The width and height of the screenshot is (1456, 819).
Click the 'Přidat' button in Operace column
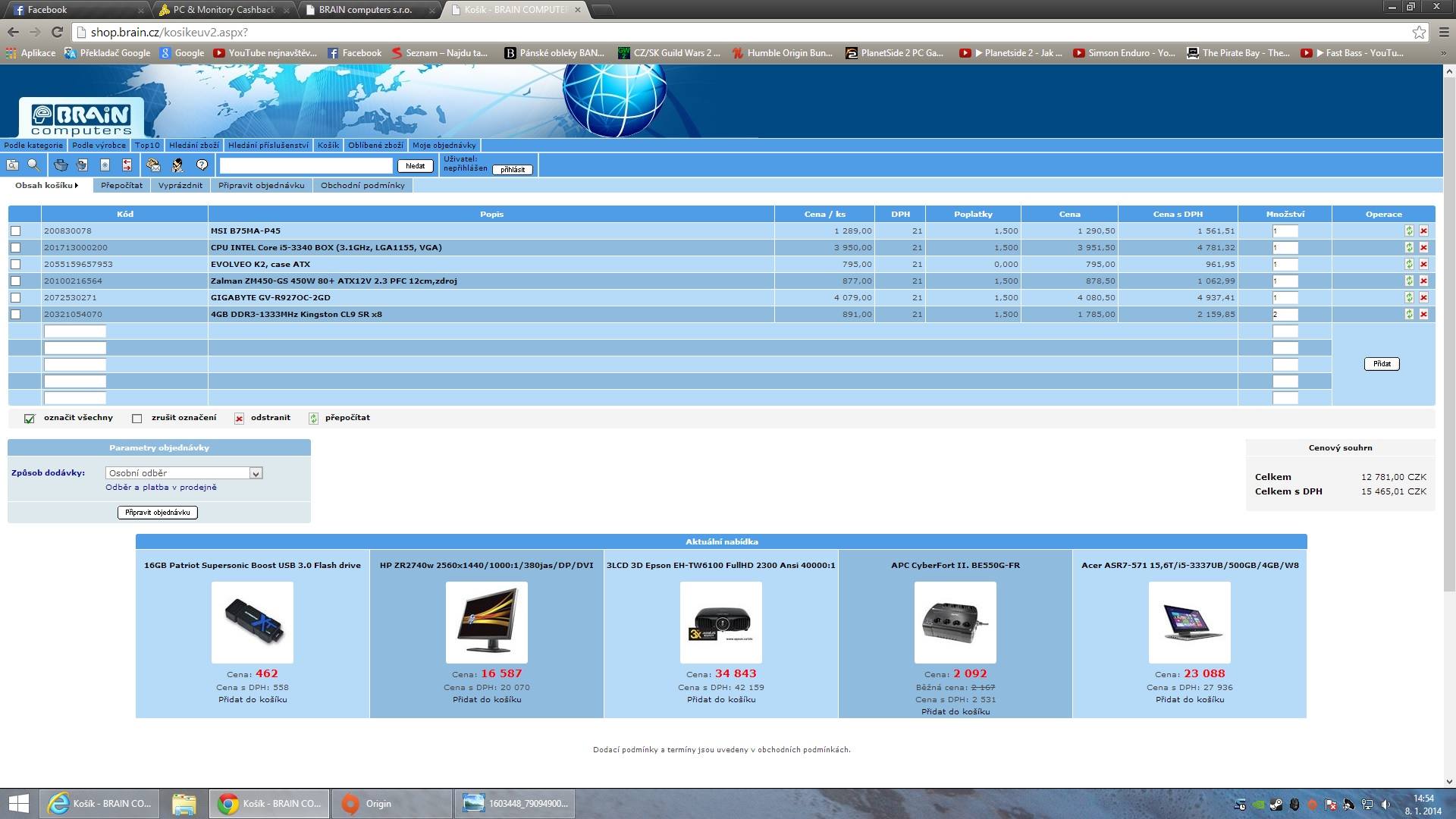[1382, 365]
